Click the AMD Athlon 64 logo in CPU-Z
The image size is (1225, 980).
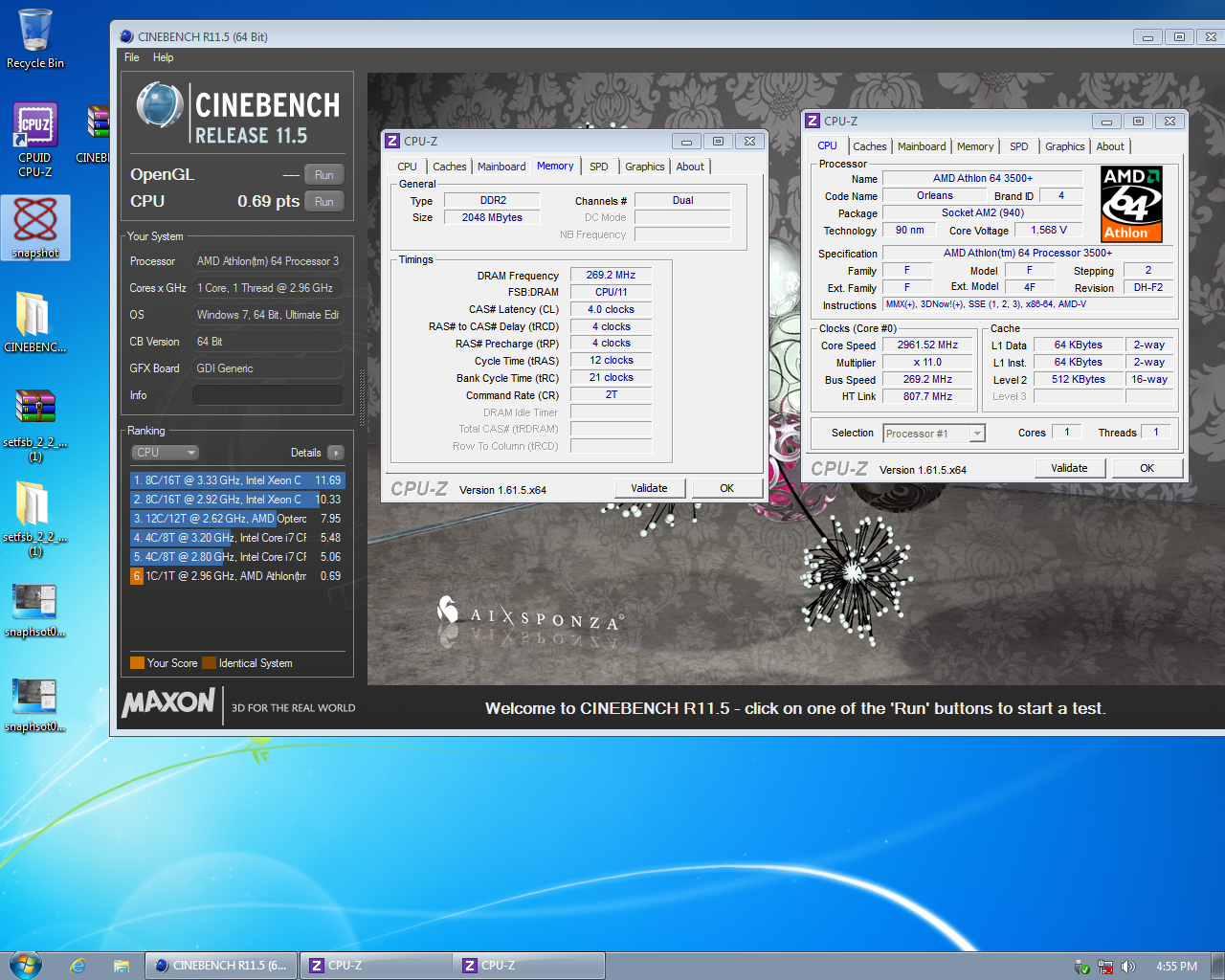[x=1131, y=204]
